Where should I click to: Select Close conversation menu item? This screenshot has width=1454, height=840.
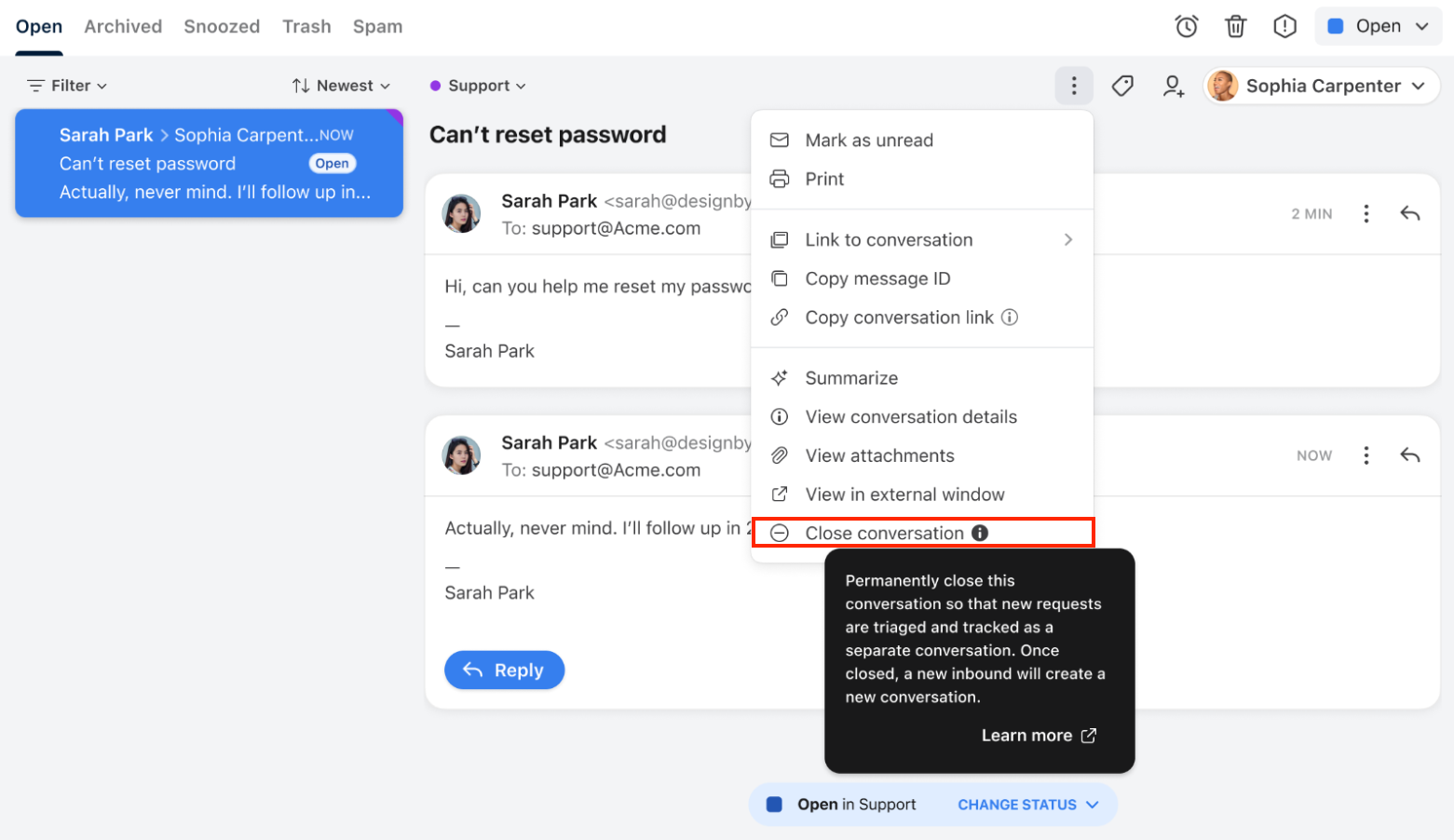click(922, 533)
